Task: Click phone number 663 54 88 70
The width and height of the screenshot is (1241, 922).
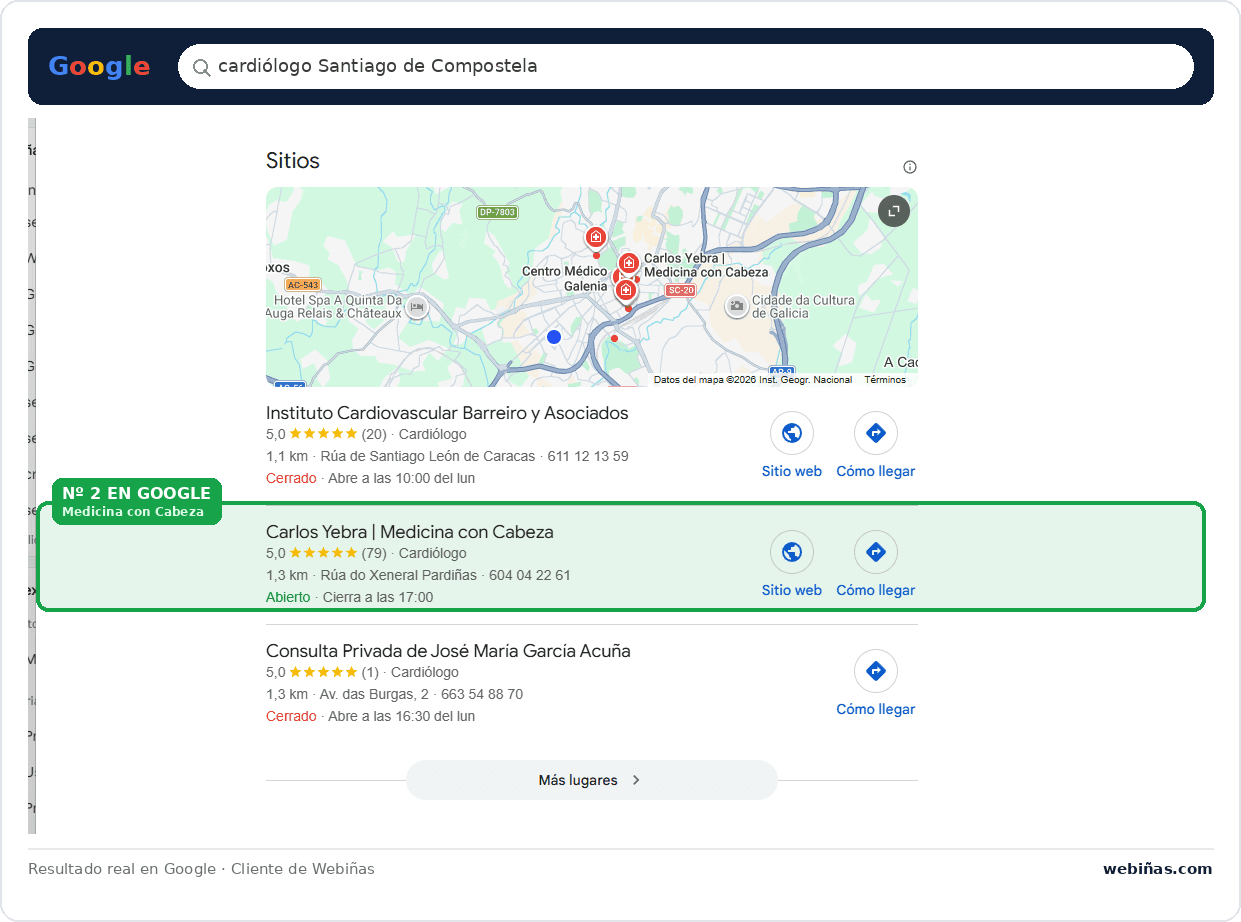Action: point(482,694)
